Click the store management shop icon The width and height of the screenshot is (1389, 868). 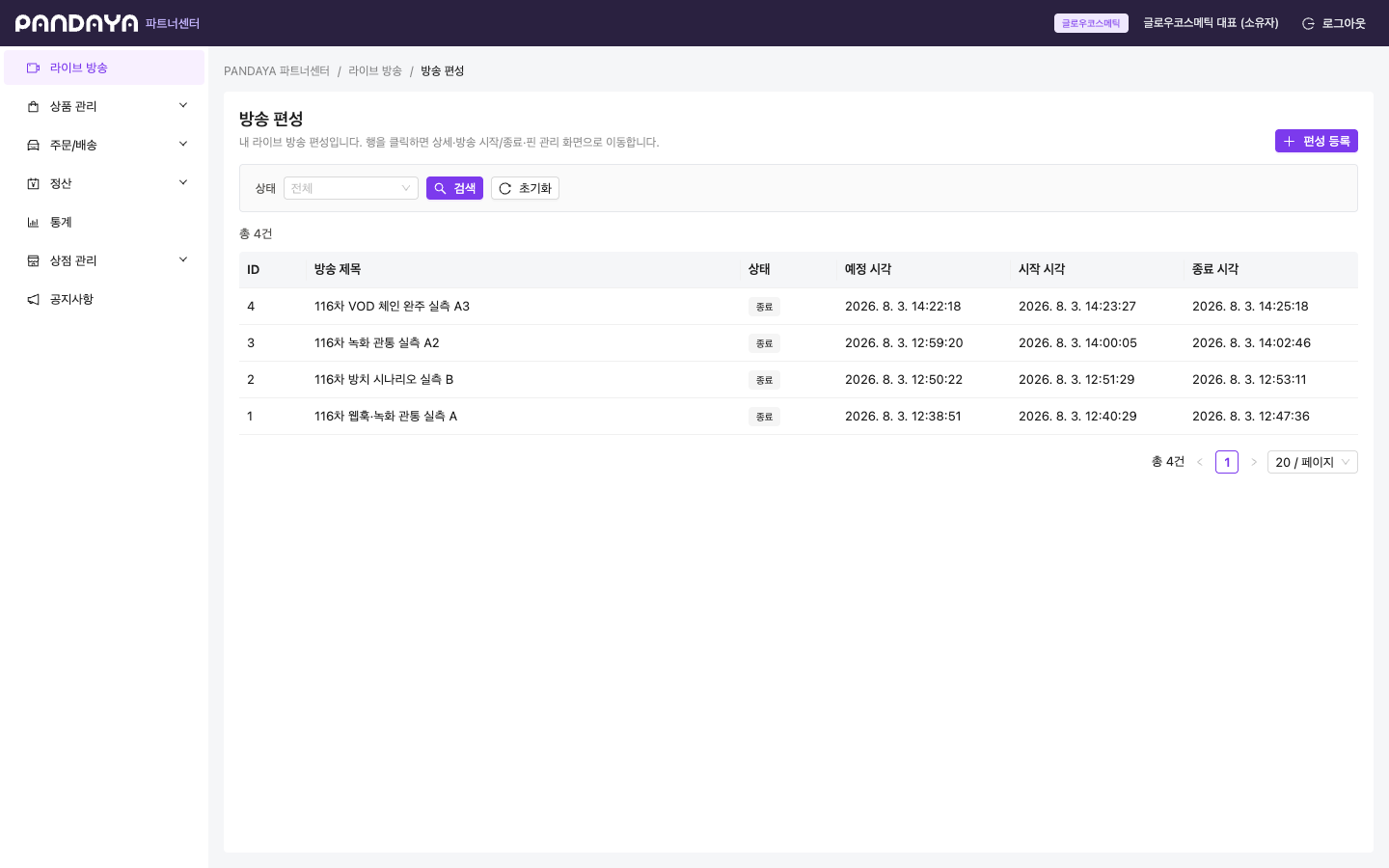[x=33, y=260]
